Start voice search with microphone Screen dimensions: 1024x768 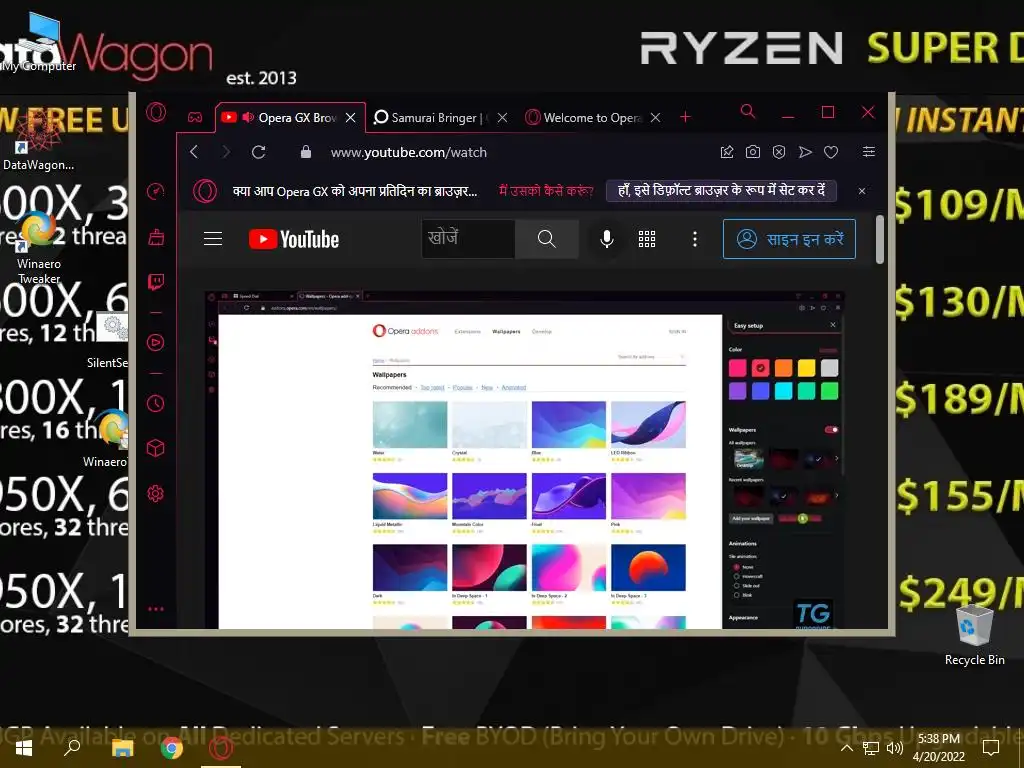click(607, 239)
